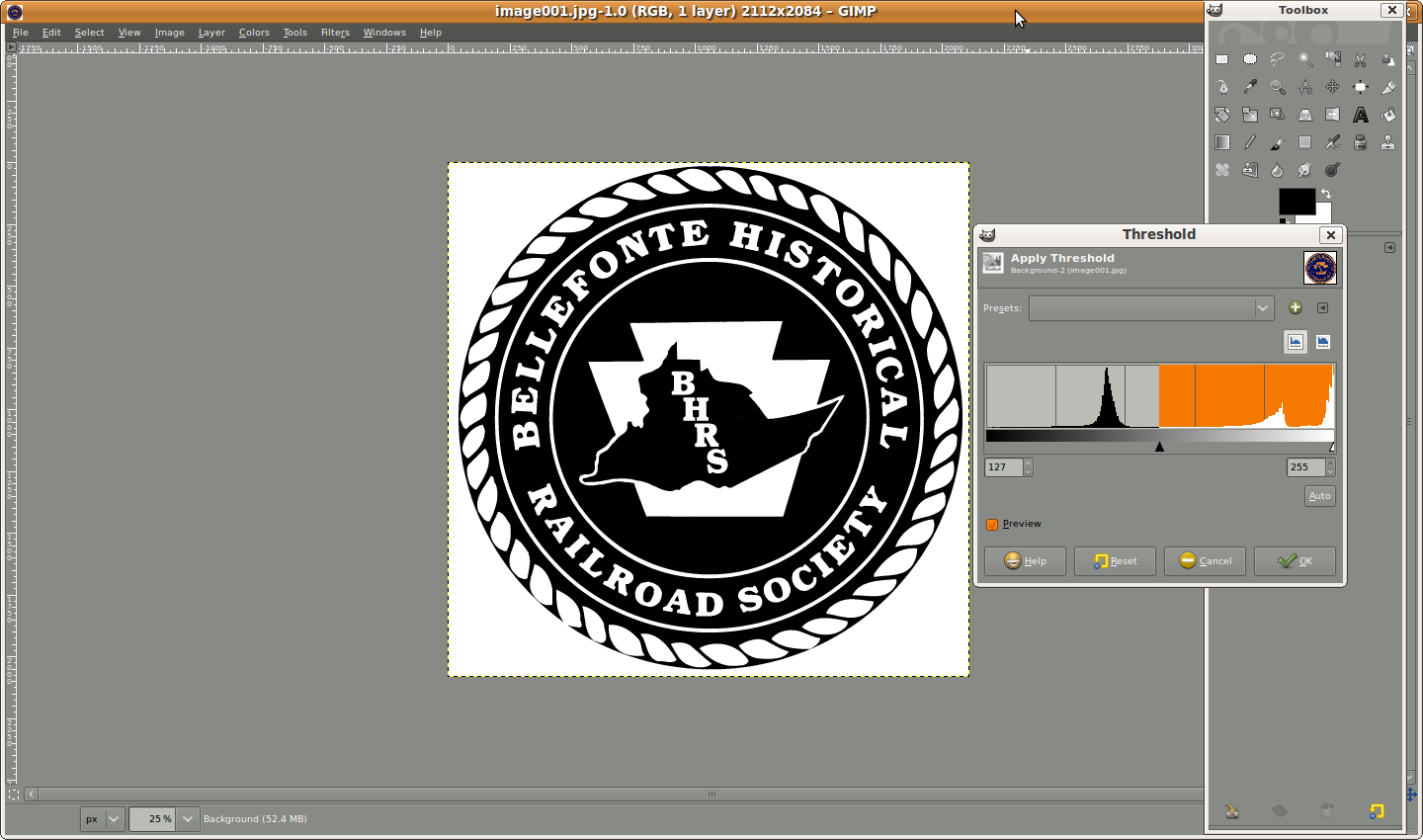
Task: Choose the Smudge finger tool
Action: 1305,170
